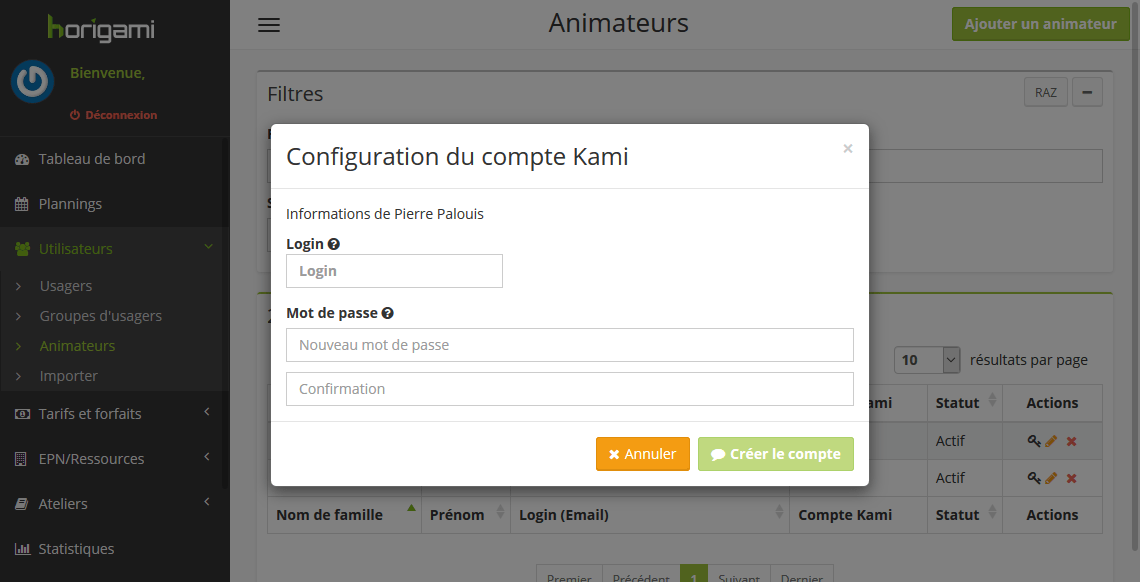Click the key icon in first table row
Image resolution: width=1140 pixels, height=582 pixels.
pyautogui.click(x=1034, y=441)
